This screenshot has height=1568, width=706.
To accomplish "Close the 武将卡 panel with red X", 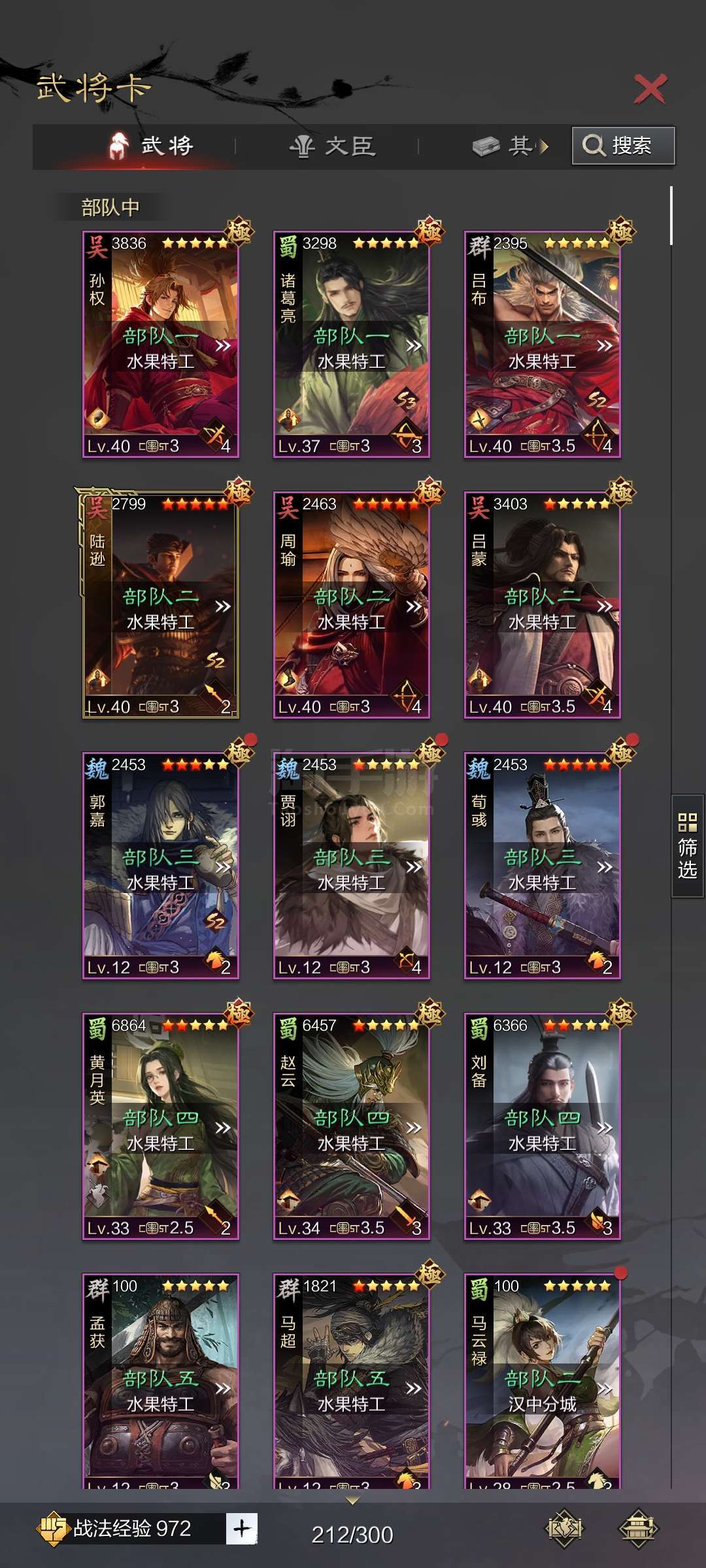I will (x=650, y=89).
